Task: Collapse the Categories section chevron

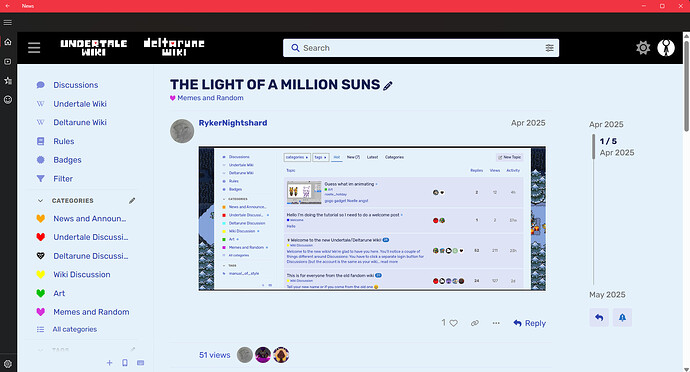Action: click(x=40, y=201)
